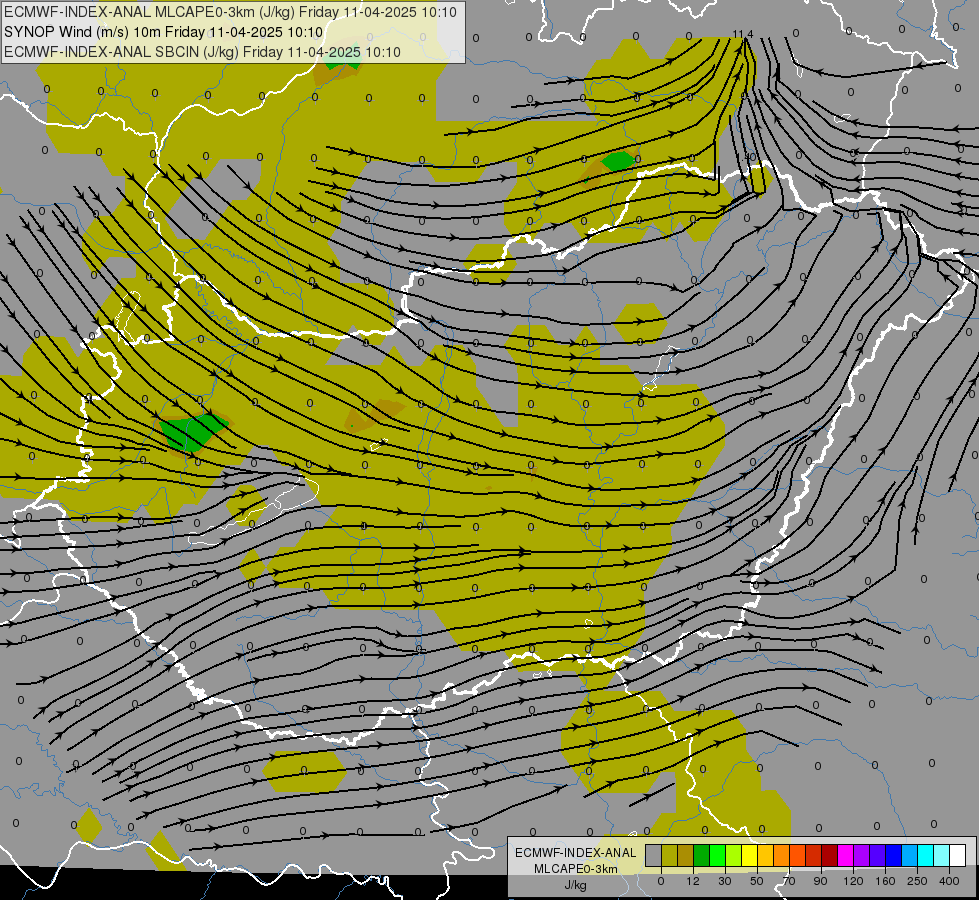Click the legend scale label 90
Image resolution: width=979 pixels, height=900 pixels.
(820, 881)
